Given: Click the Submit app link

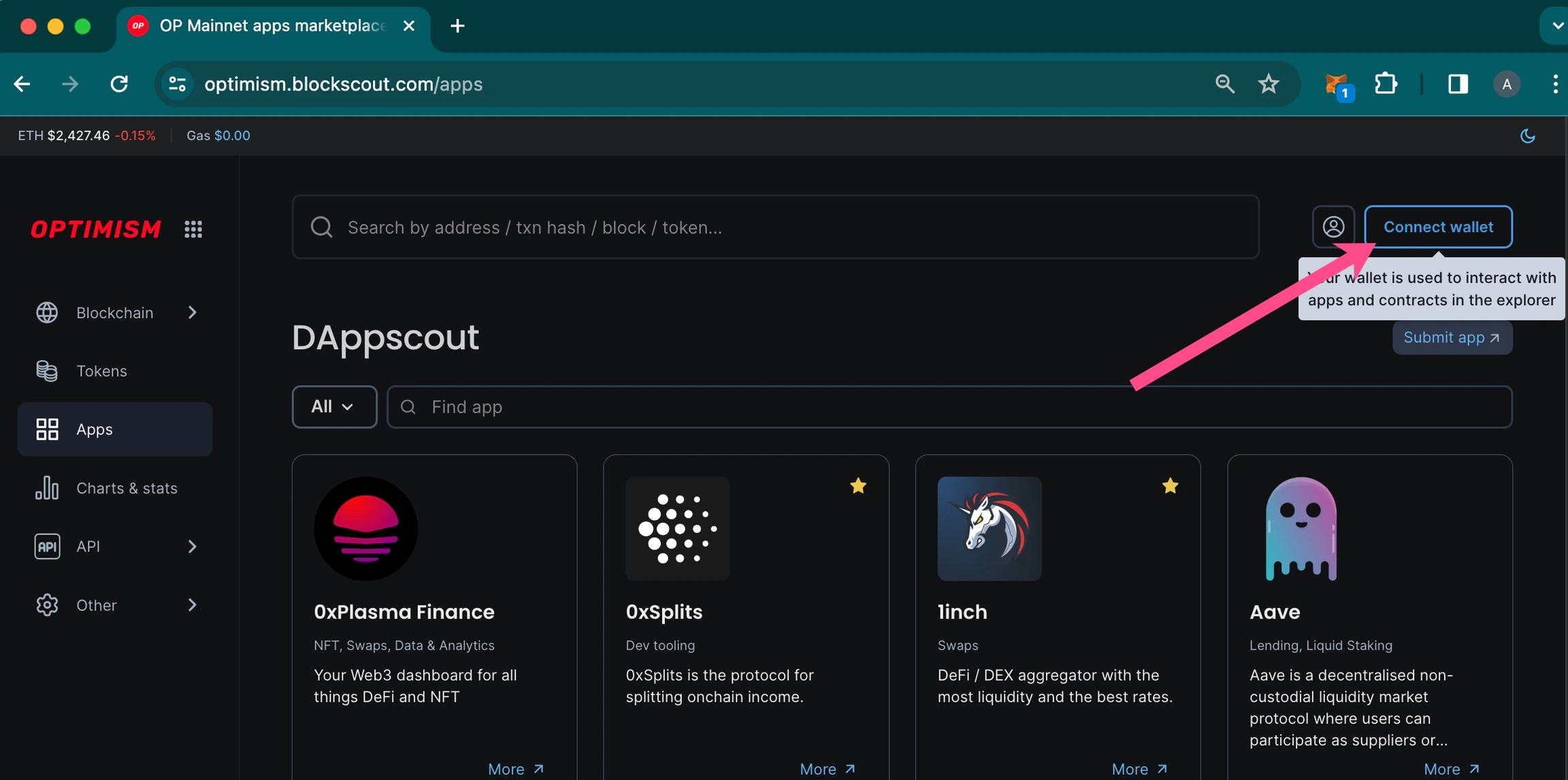Looking at the screenshot, I should click(x=1452, y=338).
